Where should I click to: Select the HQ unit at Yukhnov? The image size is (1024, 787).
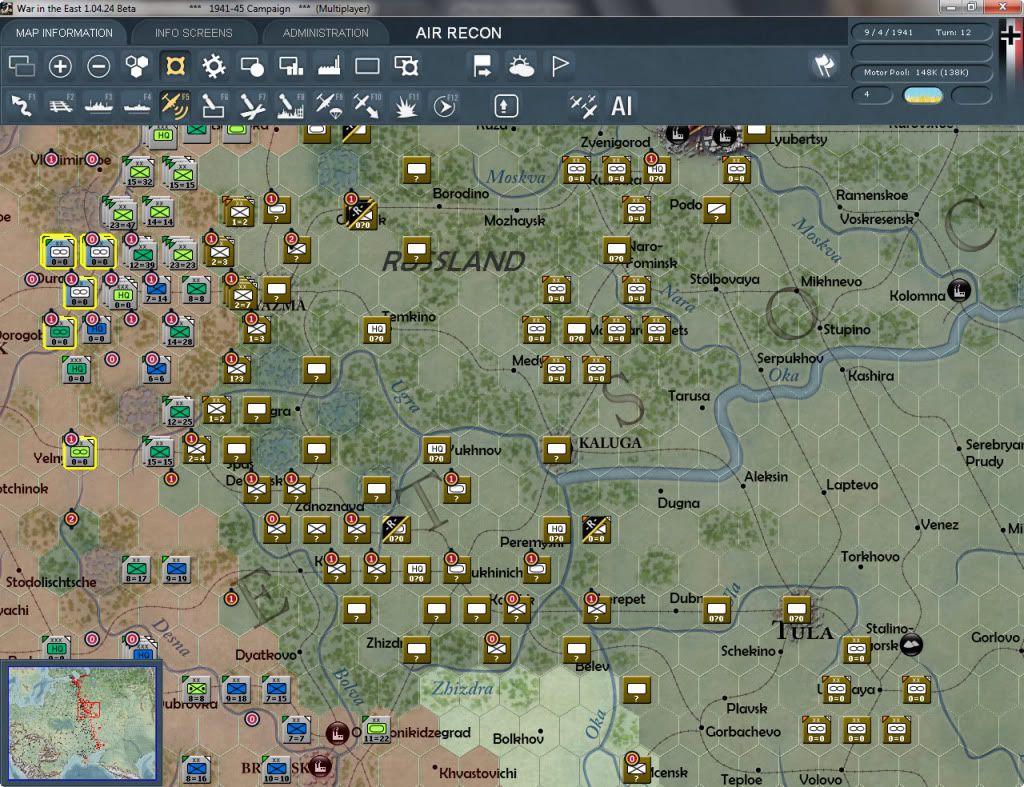pyautogui.click(x=436, y=451)
